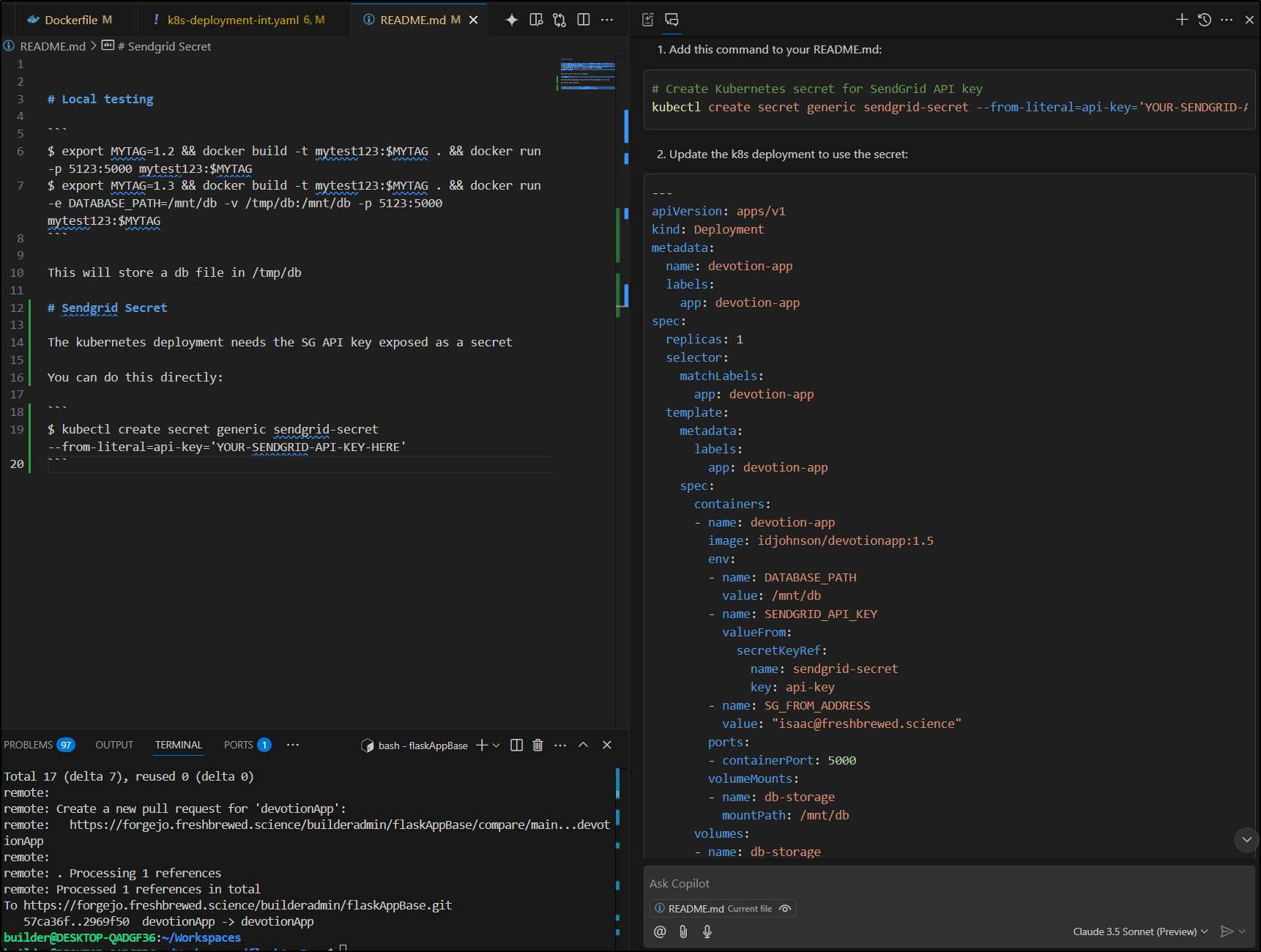The height and width of the screenshot is (952, 1261).
Task: Click the '# Local testing' heading line
Action: [x=100, y=99]
